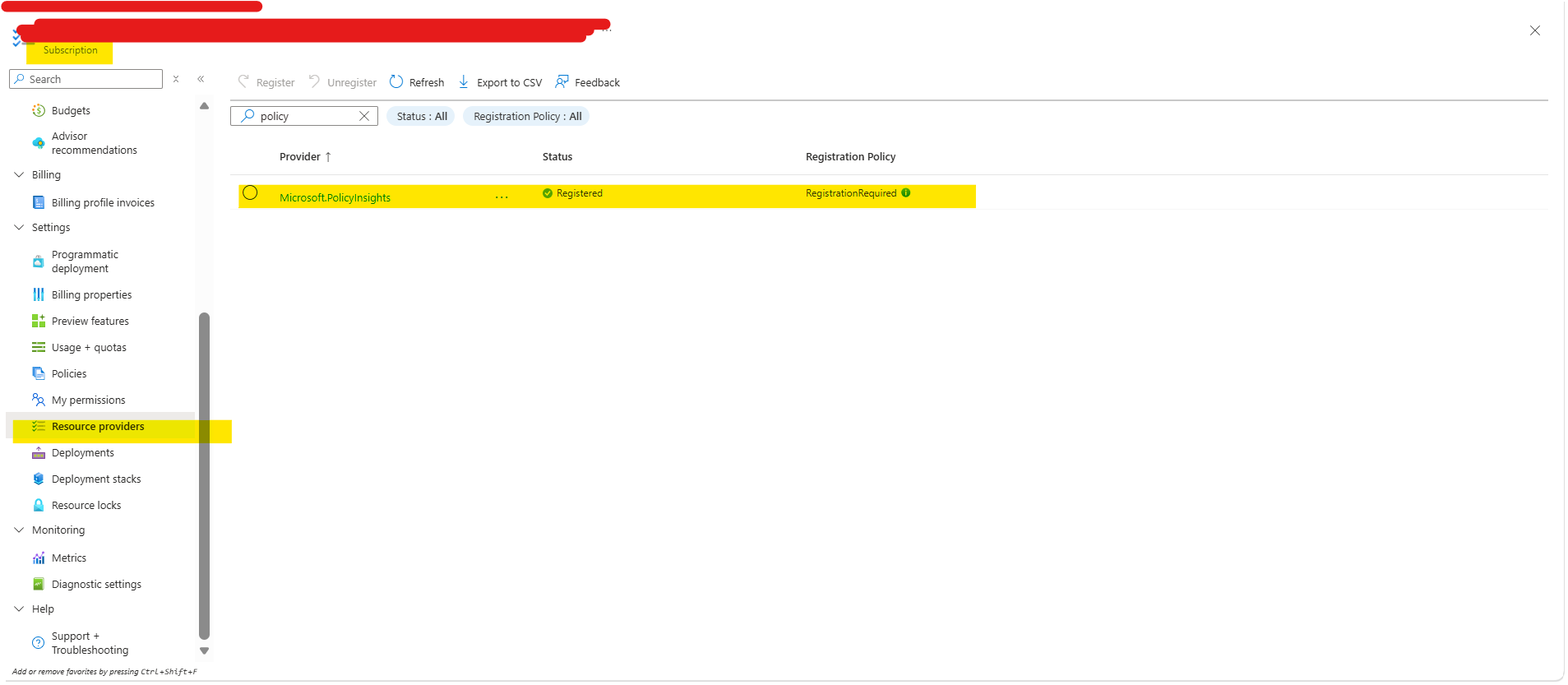
Task: Open the Registration Policy : All filter
Action: pyautogui.click(x=527, y=116)
